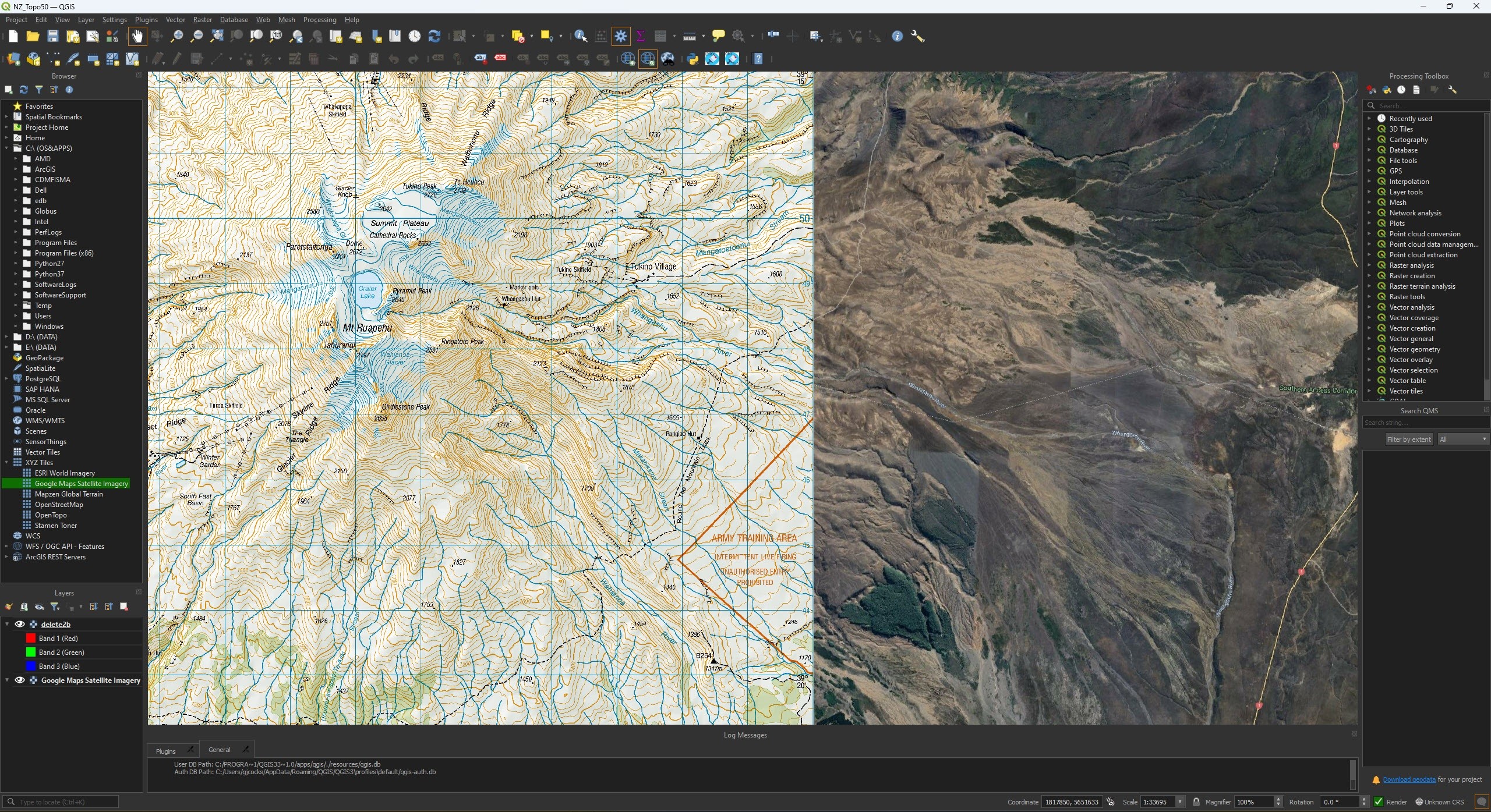Click the Zoom Out magnifier tool
Viewport: 1491px width, 812px height.
tap(197, 36)
